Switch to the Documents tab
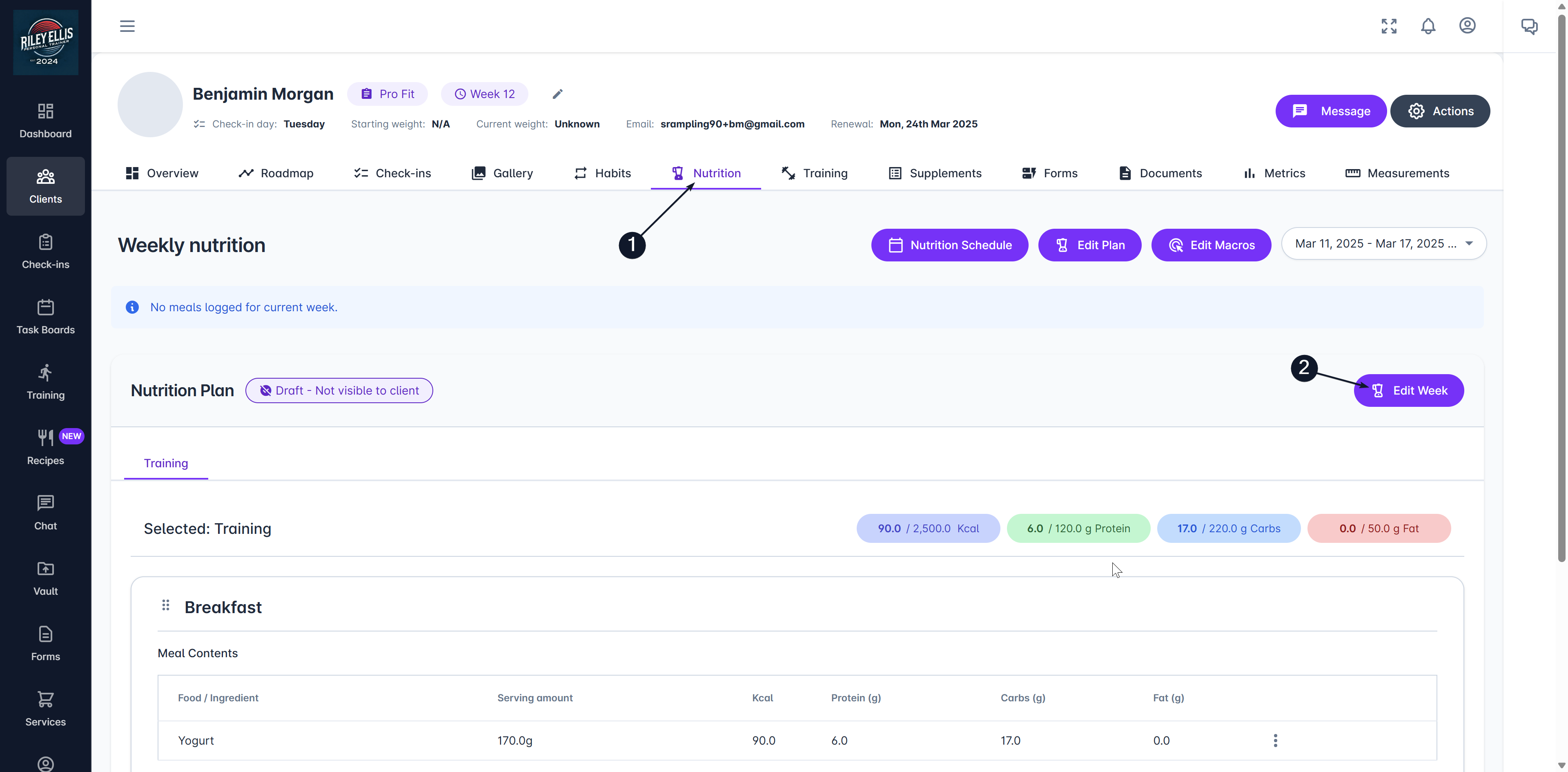The image size is (1568, 772). pyautogui.click(x=1160, y=173)
